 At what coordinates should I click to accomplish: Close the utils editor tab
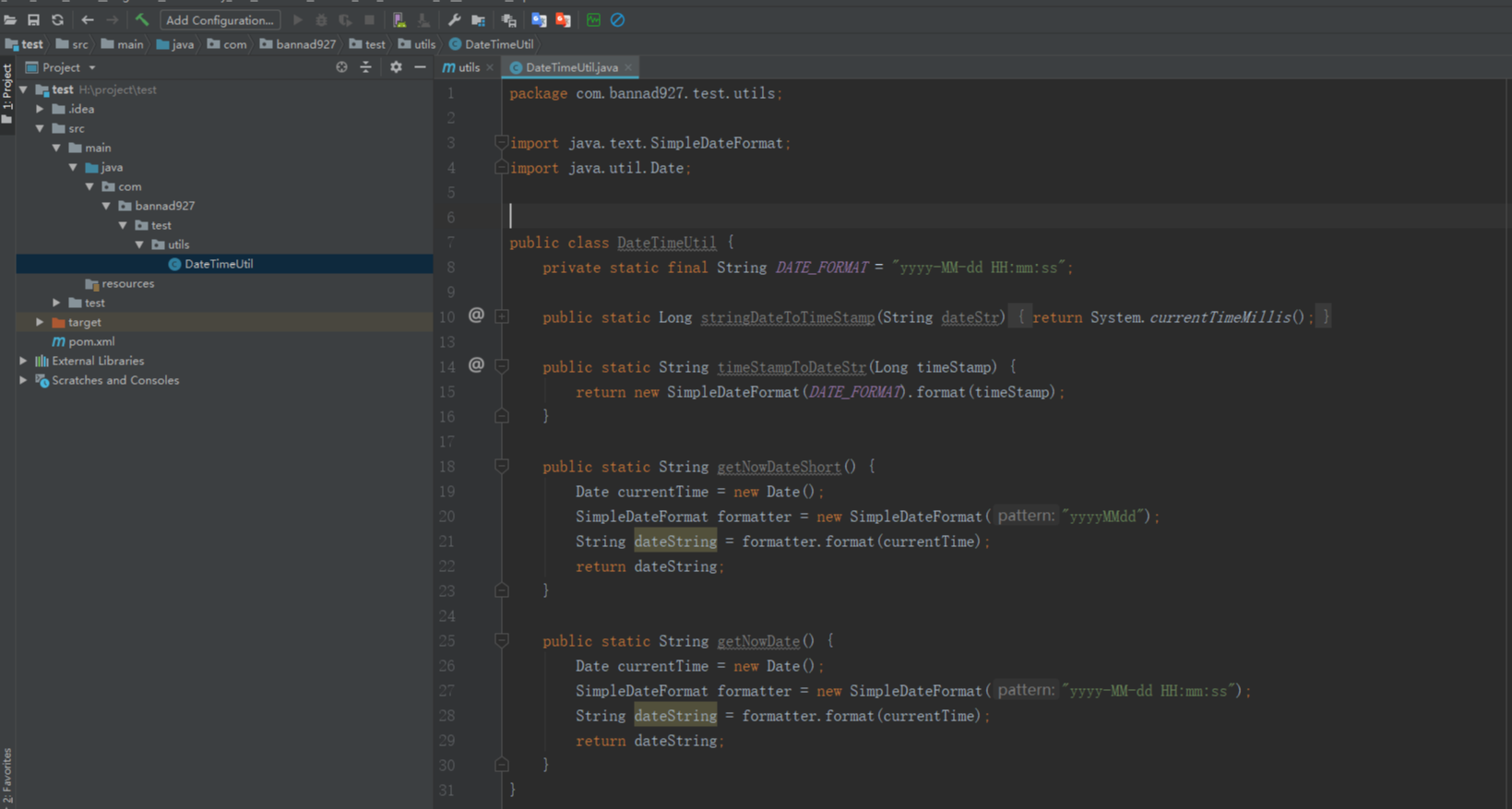(x=490, y=67)
